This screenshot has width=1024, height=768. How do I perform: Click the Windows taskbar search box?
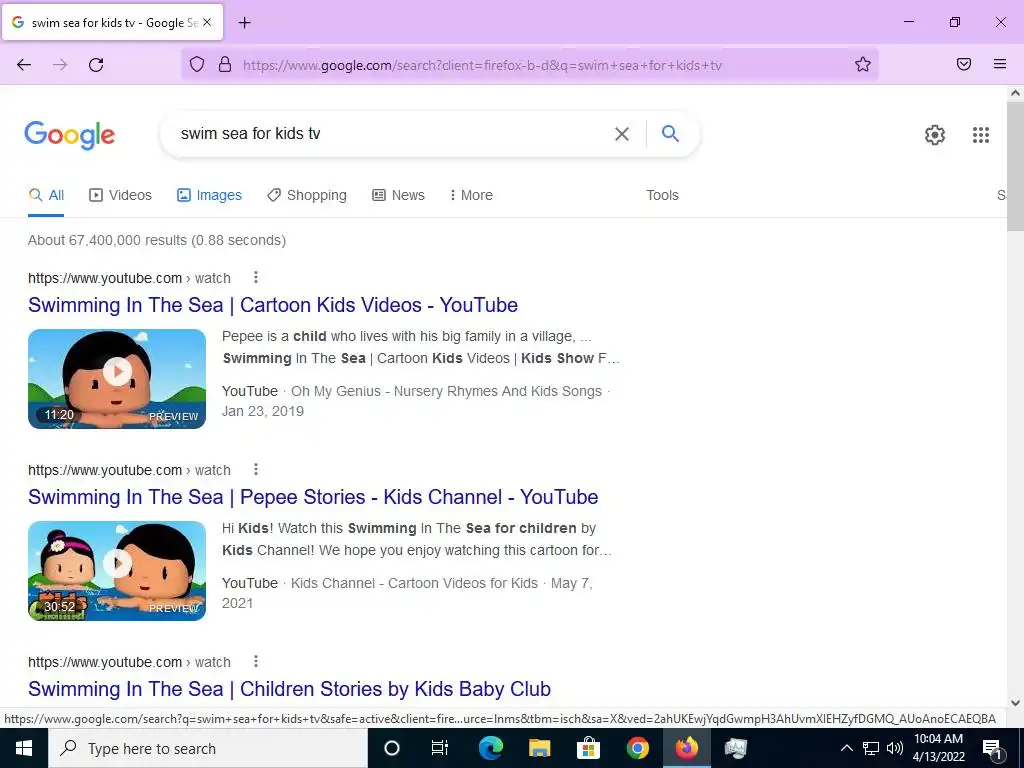(x=208, y=748)
